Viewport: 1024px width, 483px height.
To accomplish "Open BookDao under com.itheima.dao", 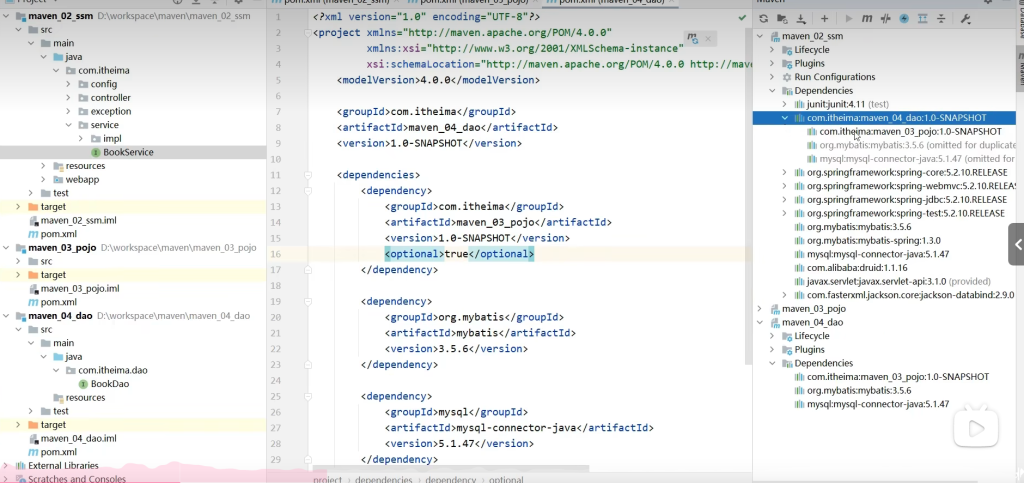I will pos(110,383).
